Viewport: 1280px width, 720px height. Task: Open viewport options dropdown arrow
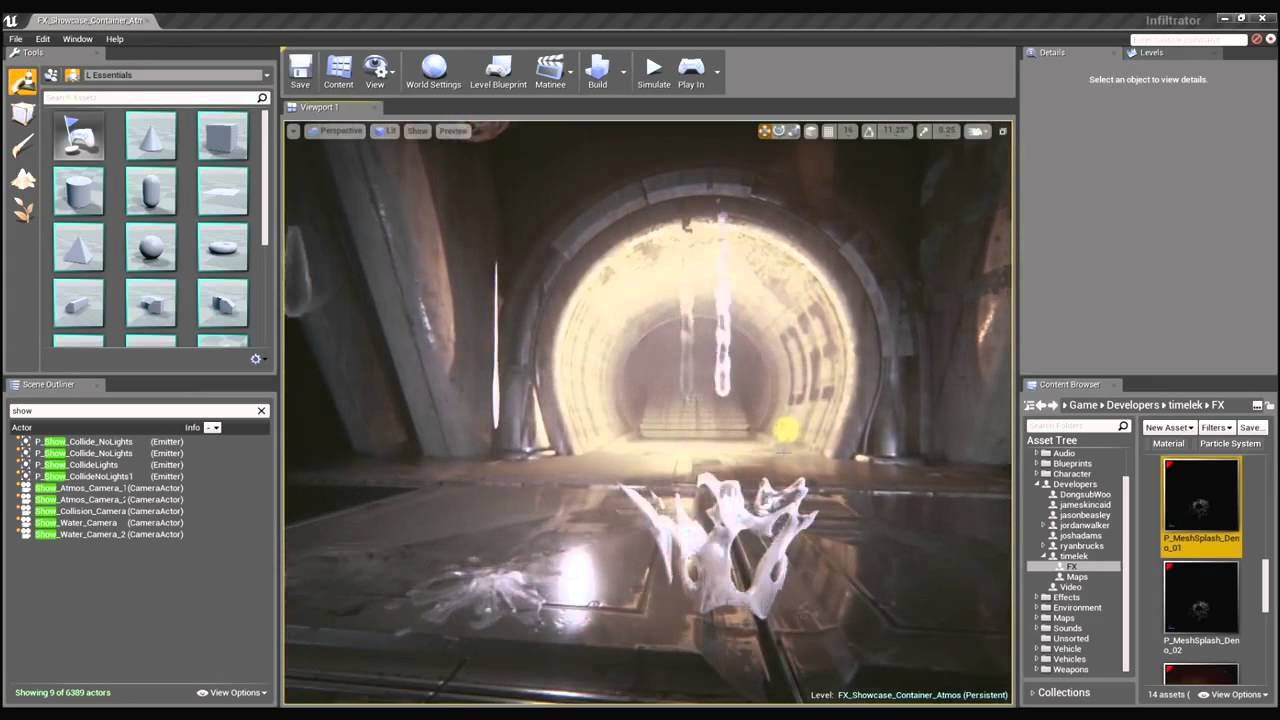(x=293, y=131)
